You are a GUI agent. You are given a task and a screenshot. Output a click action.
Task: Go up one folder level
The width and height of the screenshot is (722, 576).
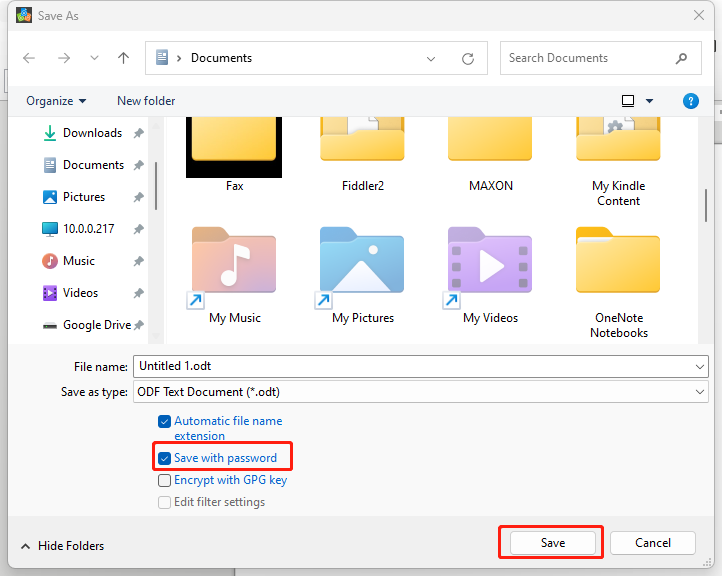pos(123,58)
